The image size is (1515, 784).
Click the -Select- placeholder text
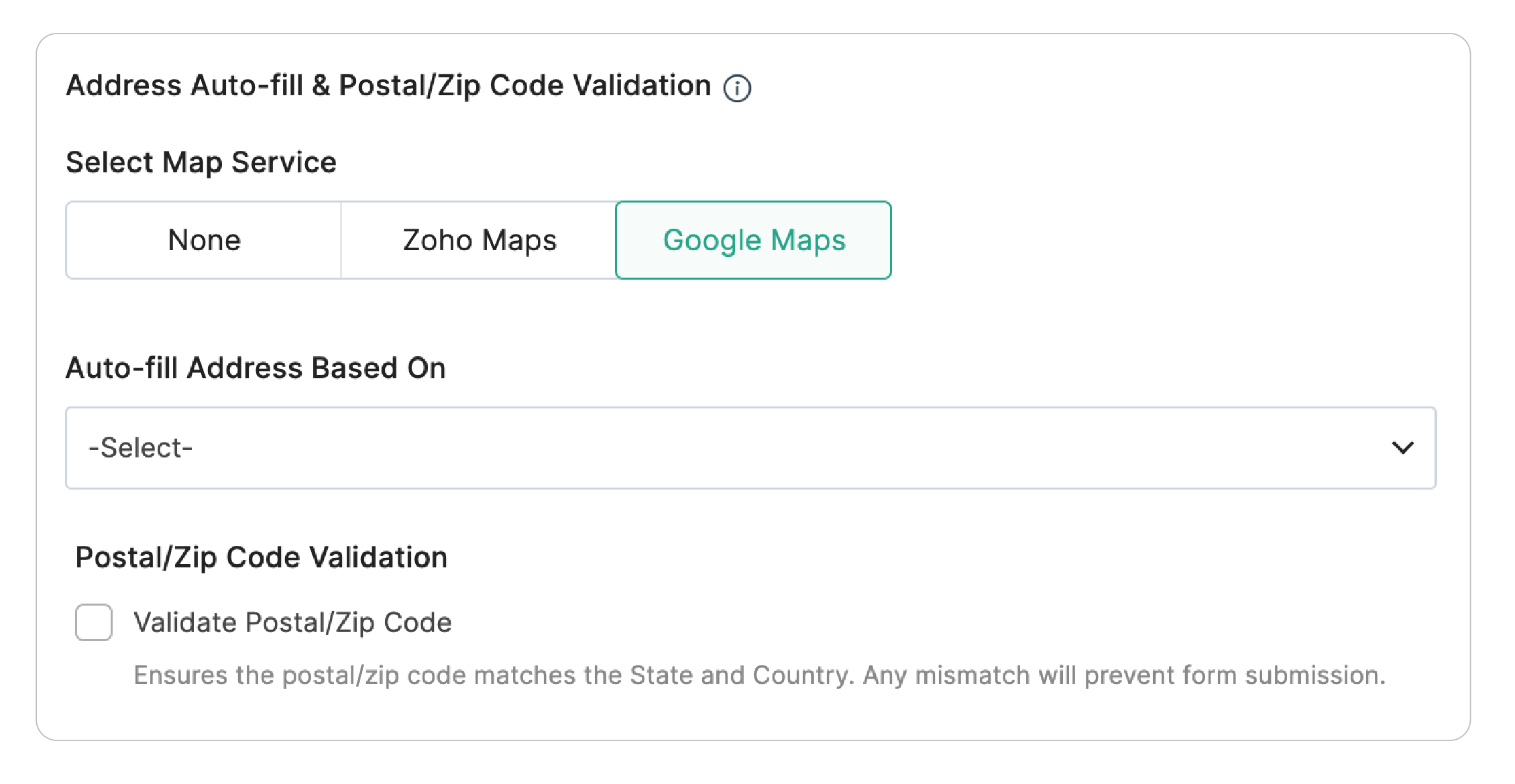[x=141, y=447]
